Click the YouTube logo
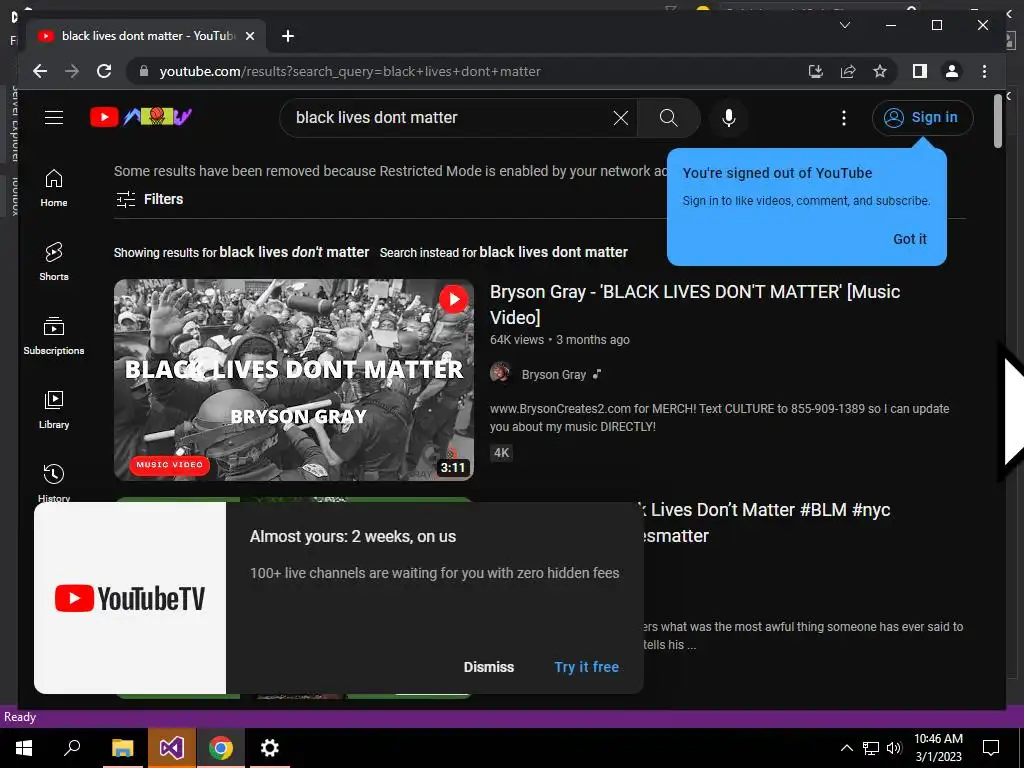 point(141,117)
